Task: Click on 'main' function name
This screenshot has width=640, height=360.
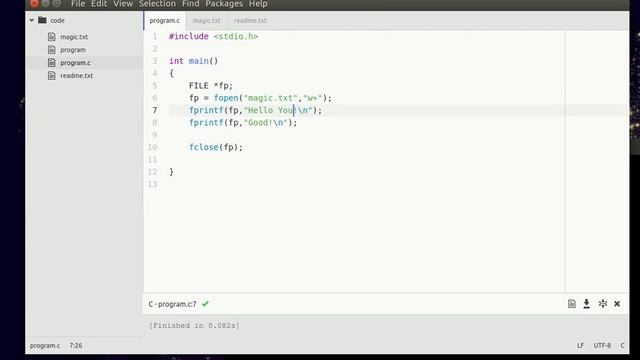Action: click(198, 61)
